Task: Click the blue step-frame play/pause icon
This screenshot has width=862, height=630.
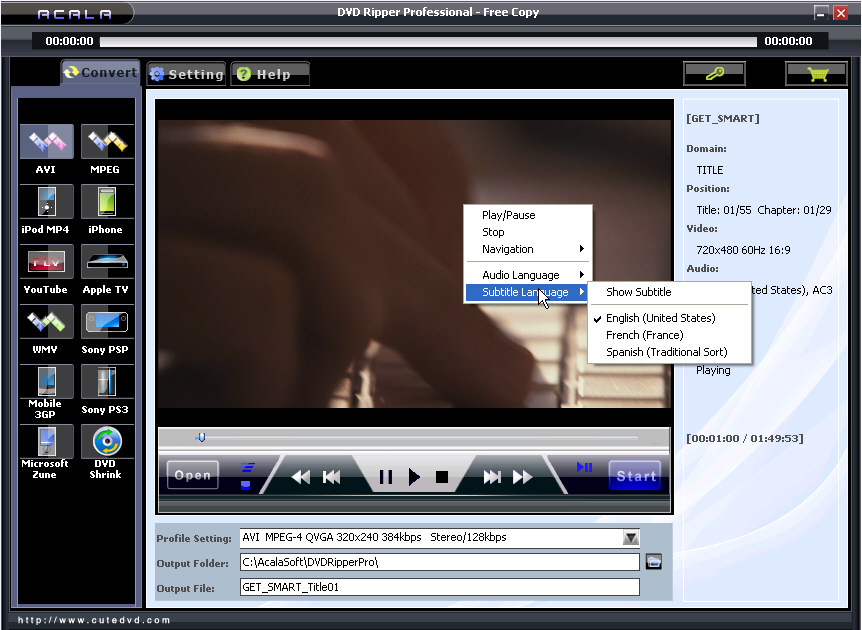Action: tap(584, 467)
